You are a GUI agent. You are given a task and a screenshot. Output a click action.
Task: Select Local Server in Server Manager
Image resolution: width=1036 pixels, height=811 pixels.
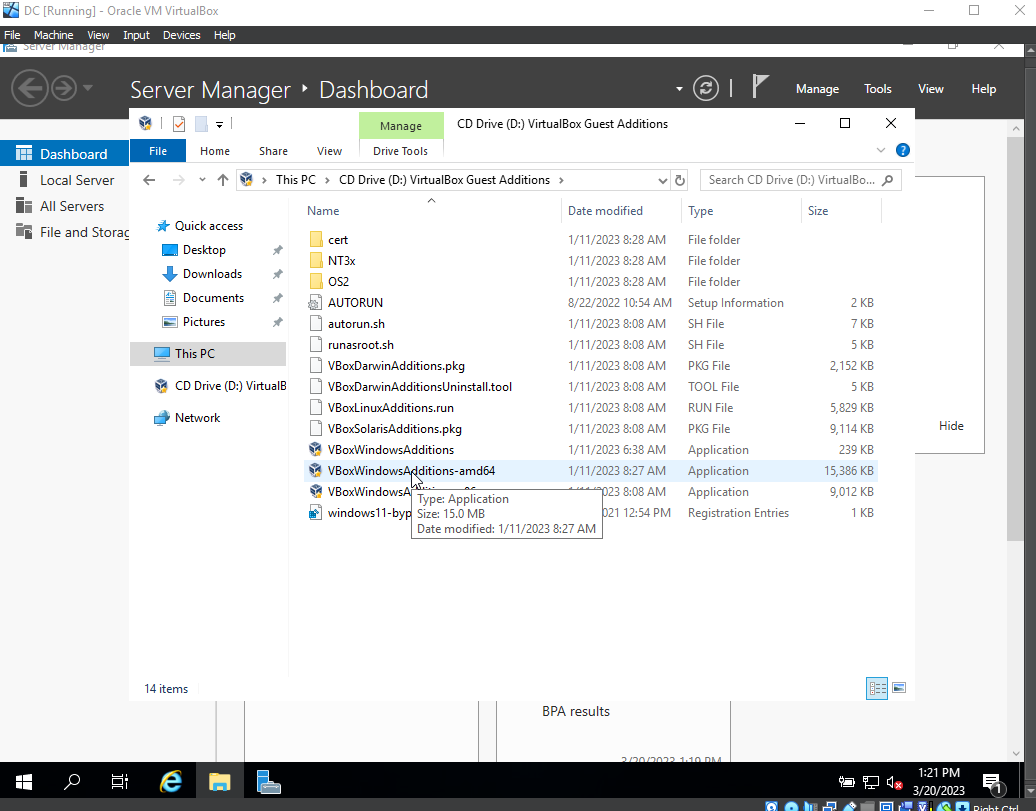point(77,180)
